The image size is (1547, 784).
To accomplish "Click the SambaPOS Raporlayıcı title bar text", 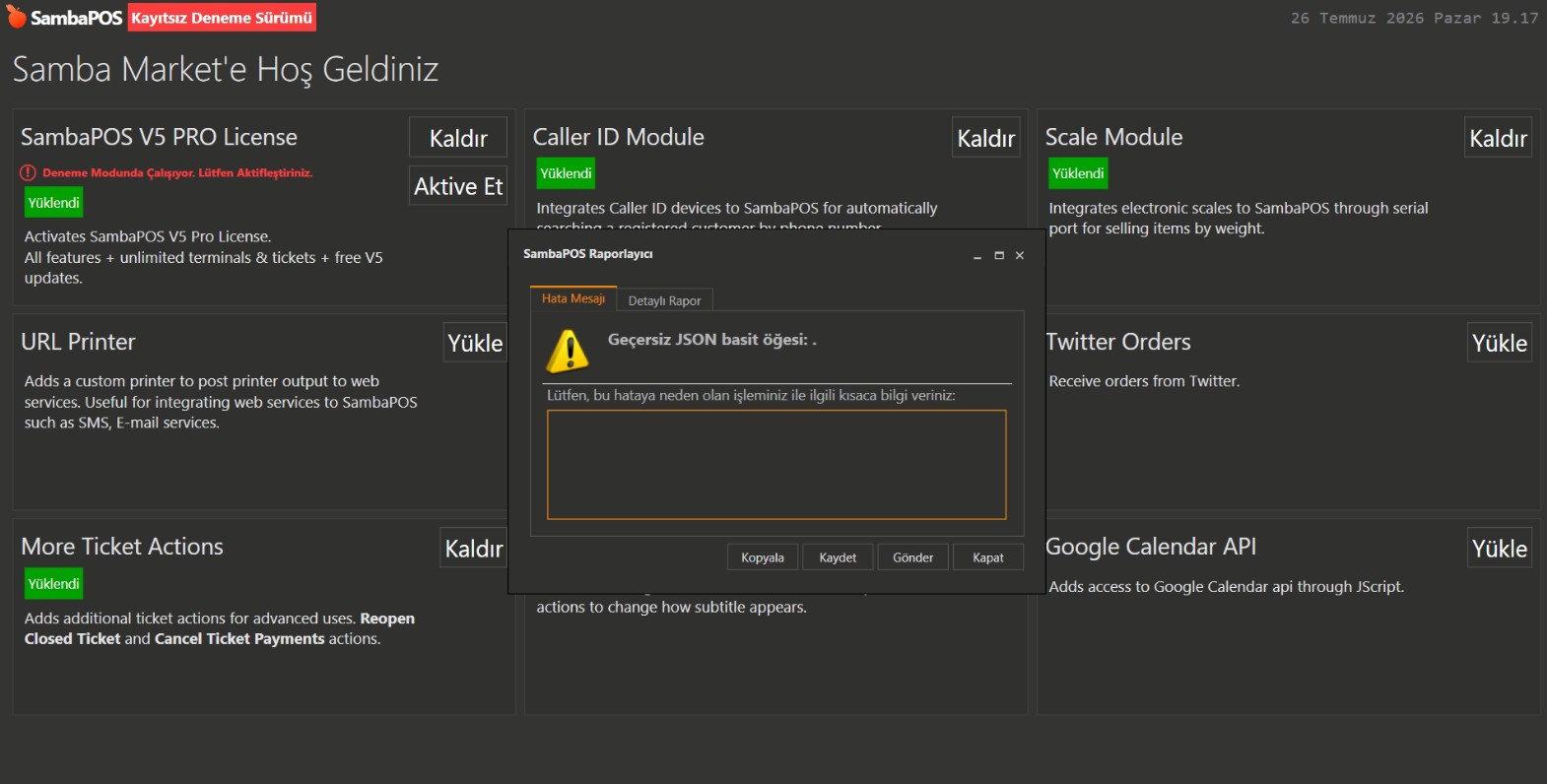I will click(588, 254).
